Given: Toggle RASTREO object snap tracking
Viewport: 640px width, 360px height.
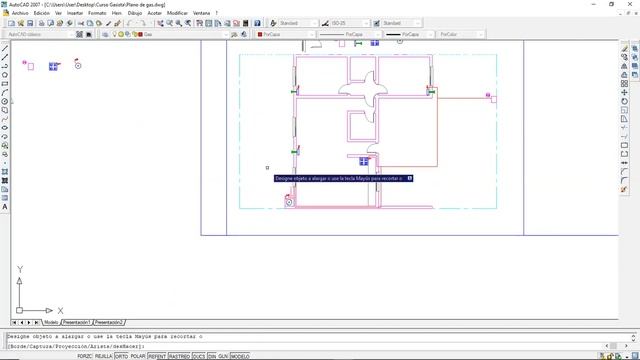Looking at the screenshot, I should point(179,356).
